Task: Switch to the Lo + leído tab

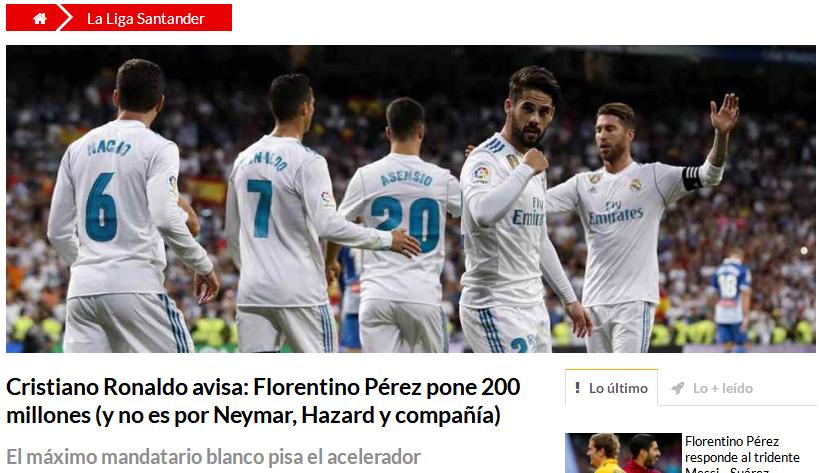Action: pos(712,388)
